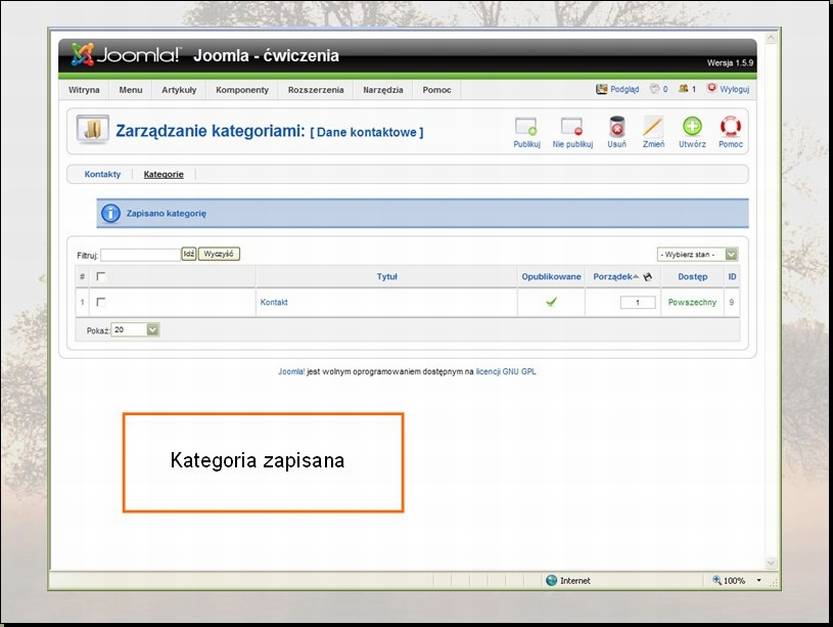Image resolution: width=833 pixels, height=627 pixels.
Task: Toggle published checkmark for Kontakt
Action: pos(551,302)
